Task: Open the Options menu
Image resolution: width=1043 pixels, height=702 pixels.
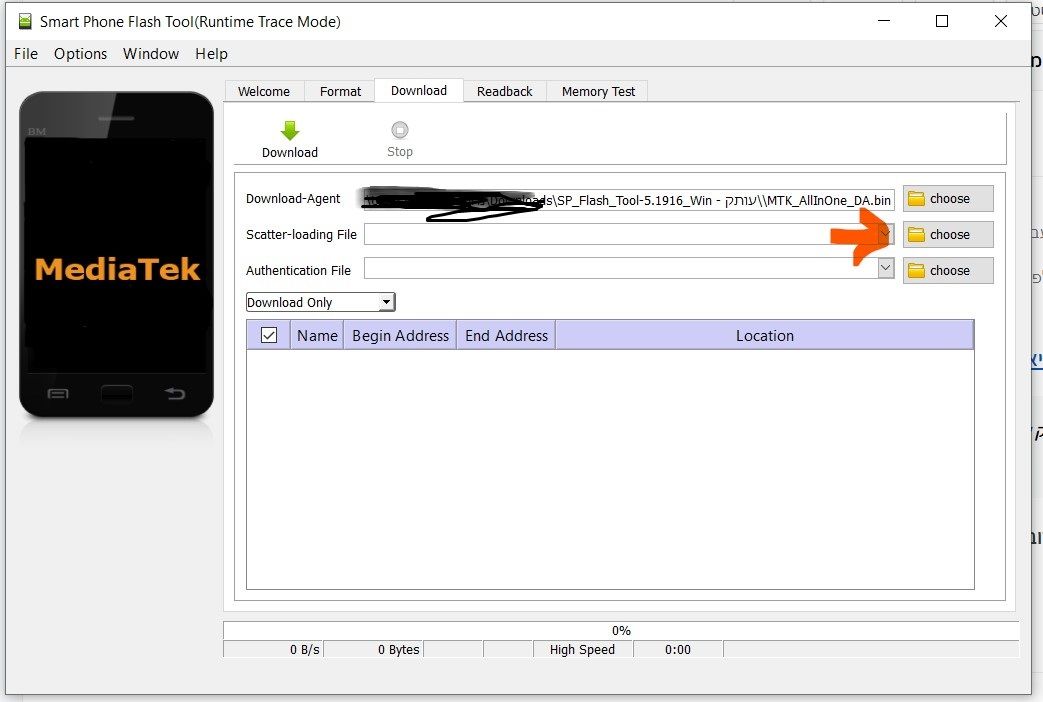Action: tap(80, 54)
